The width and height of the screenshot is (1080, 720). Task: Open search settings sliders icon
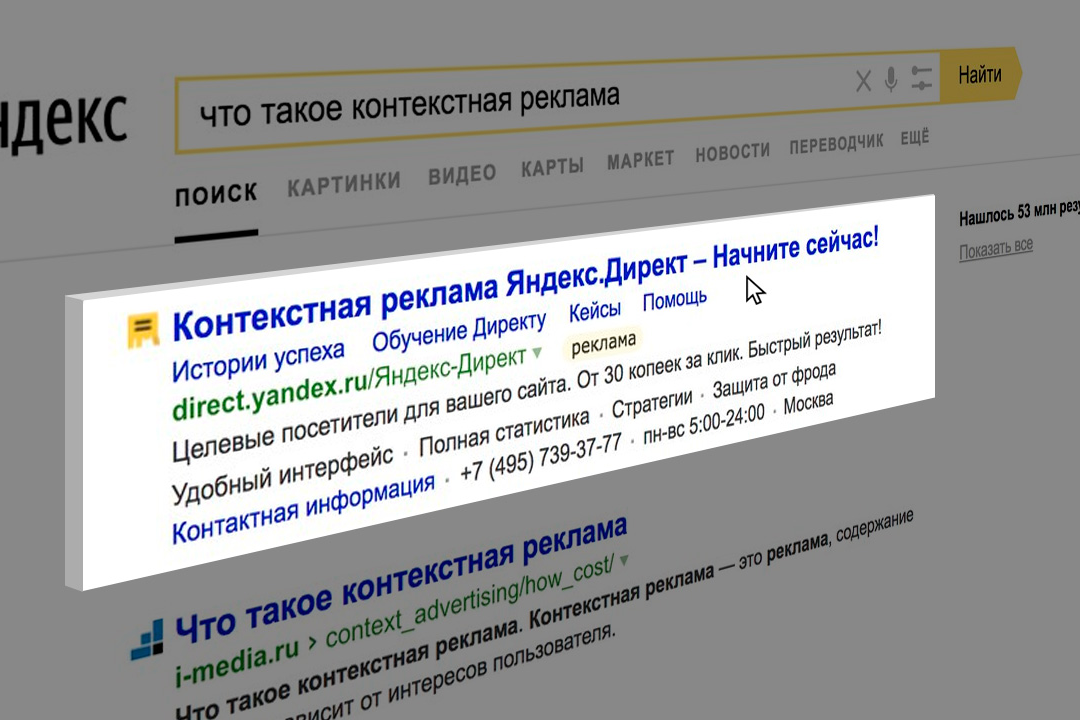point(921,80)
